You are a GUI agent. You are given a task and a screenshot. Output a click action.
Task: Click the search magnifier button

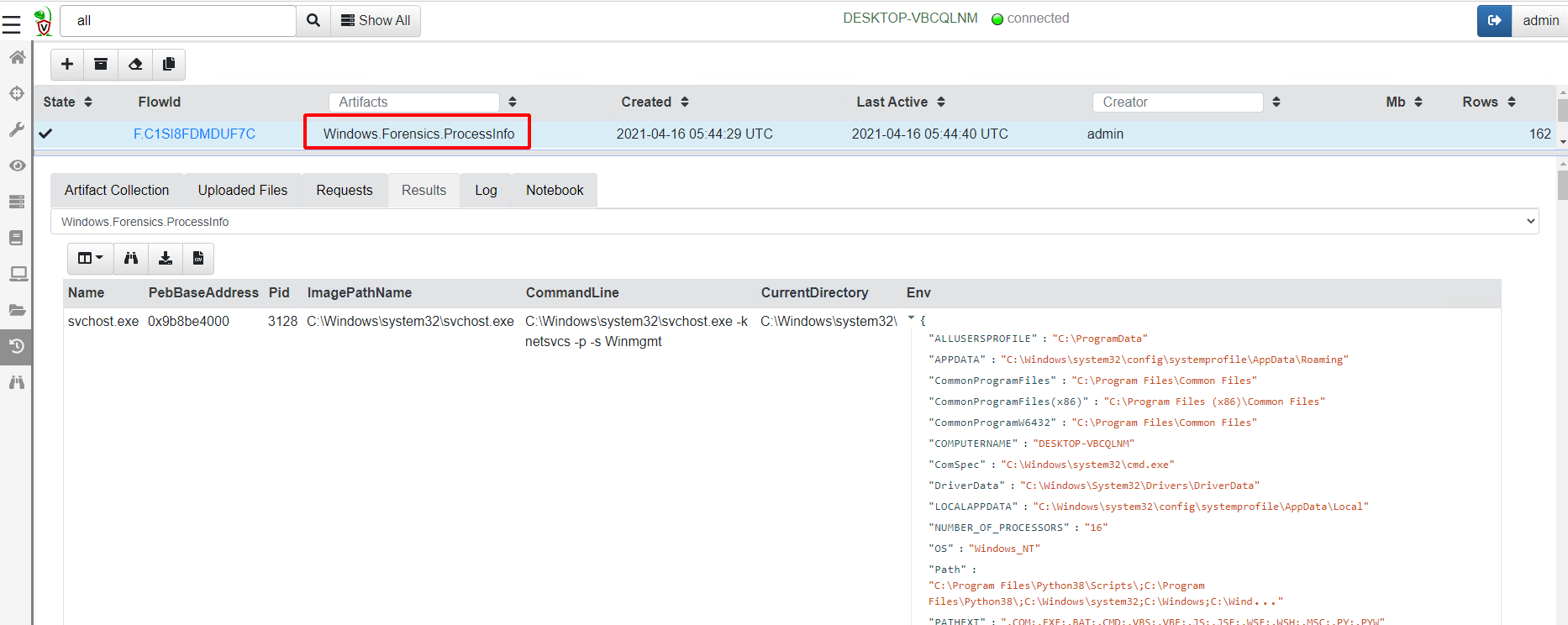313,21
